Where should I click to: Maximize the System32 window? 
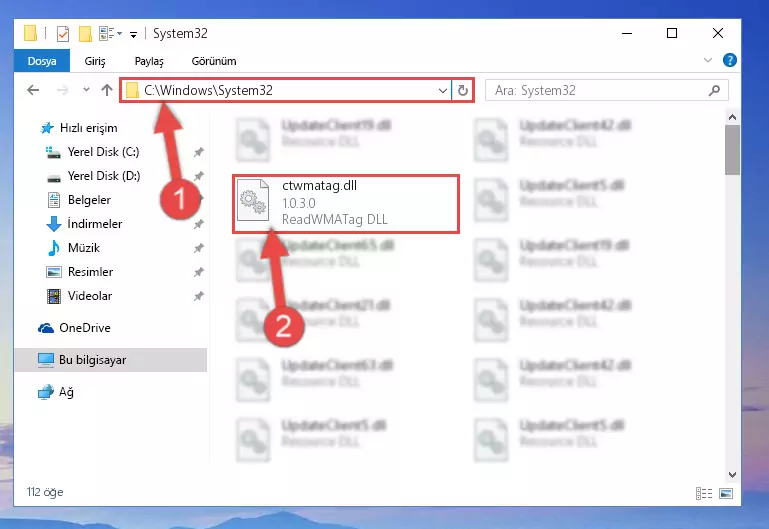[x=672, y=33]
